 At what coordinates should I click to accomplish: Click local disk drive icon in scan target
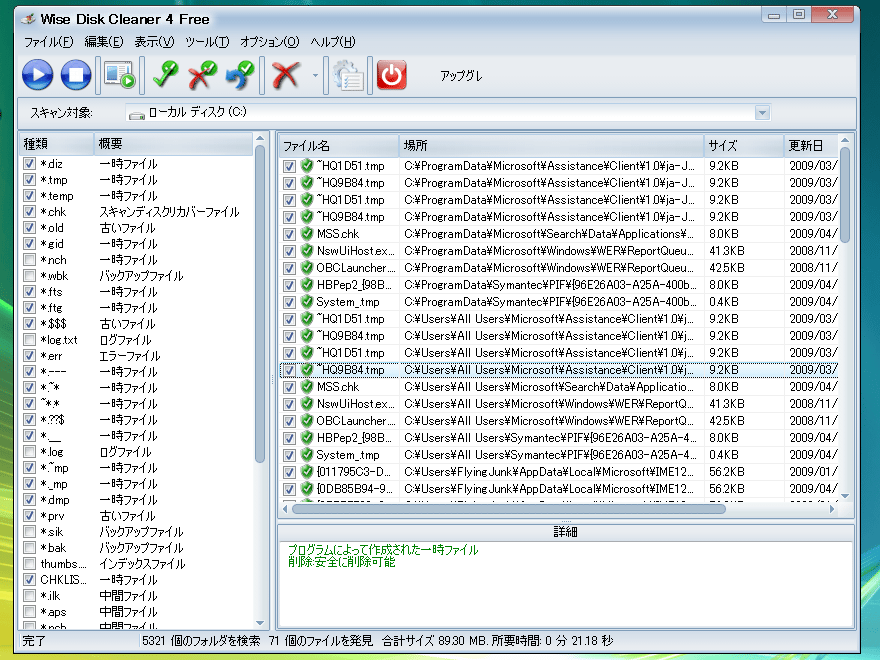136,114
